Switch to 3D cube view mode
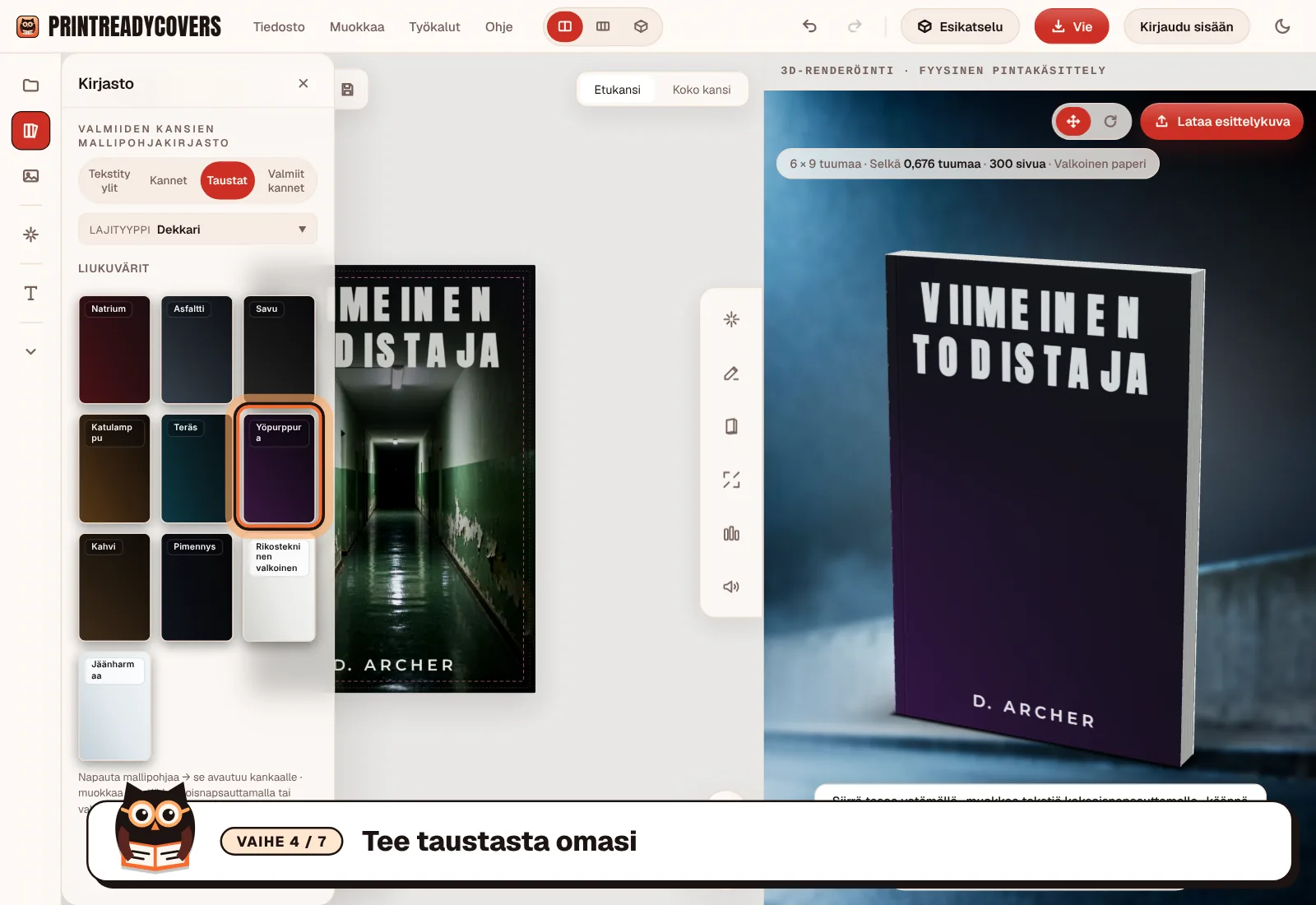The width and height of the screenshot is (1316, 905). tap(641, 26)
